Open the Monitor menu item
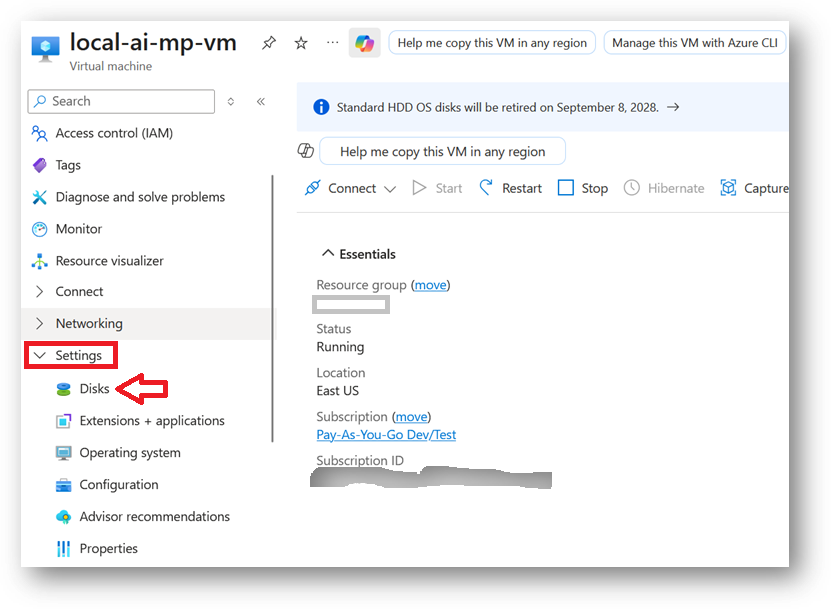Screen dimensions: 831x609 pos(78,229)
